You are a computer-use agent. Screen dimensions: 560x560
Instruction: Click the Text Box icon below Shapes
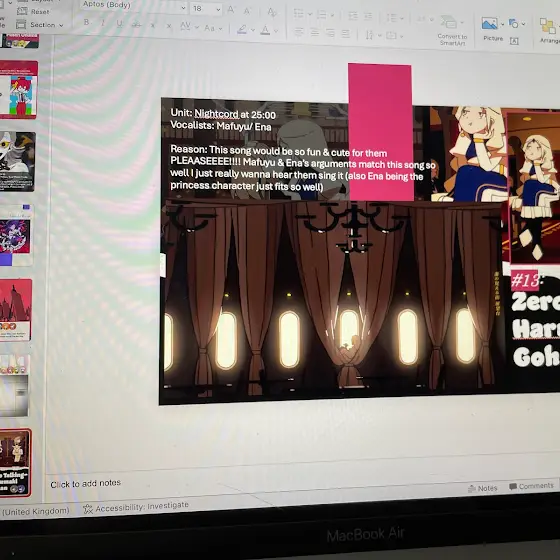[x=514, y=41]
